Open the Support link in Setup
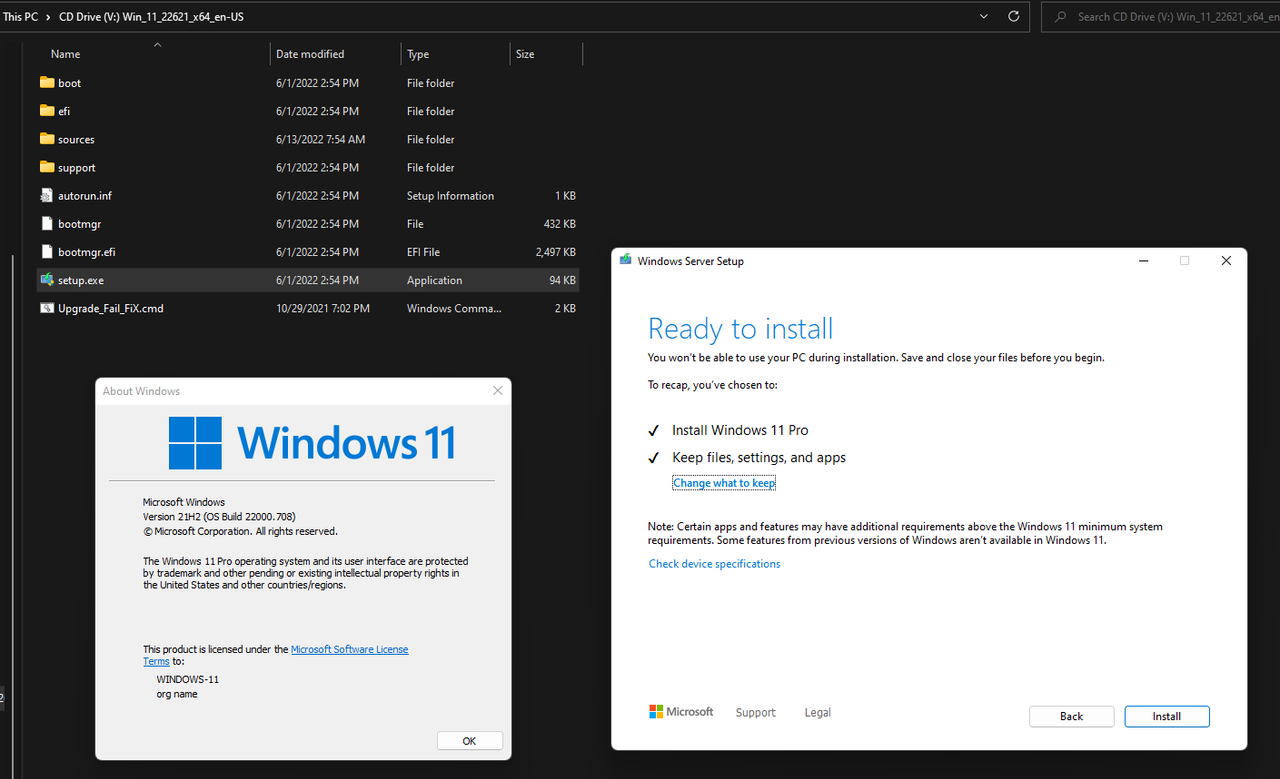1280x779 pixels. pos(755,713)
